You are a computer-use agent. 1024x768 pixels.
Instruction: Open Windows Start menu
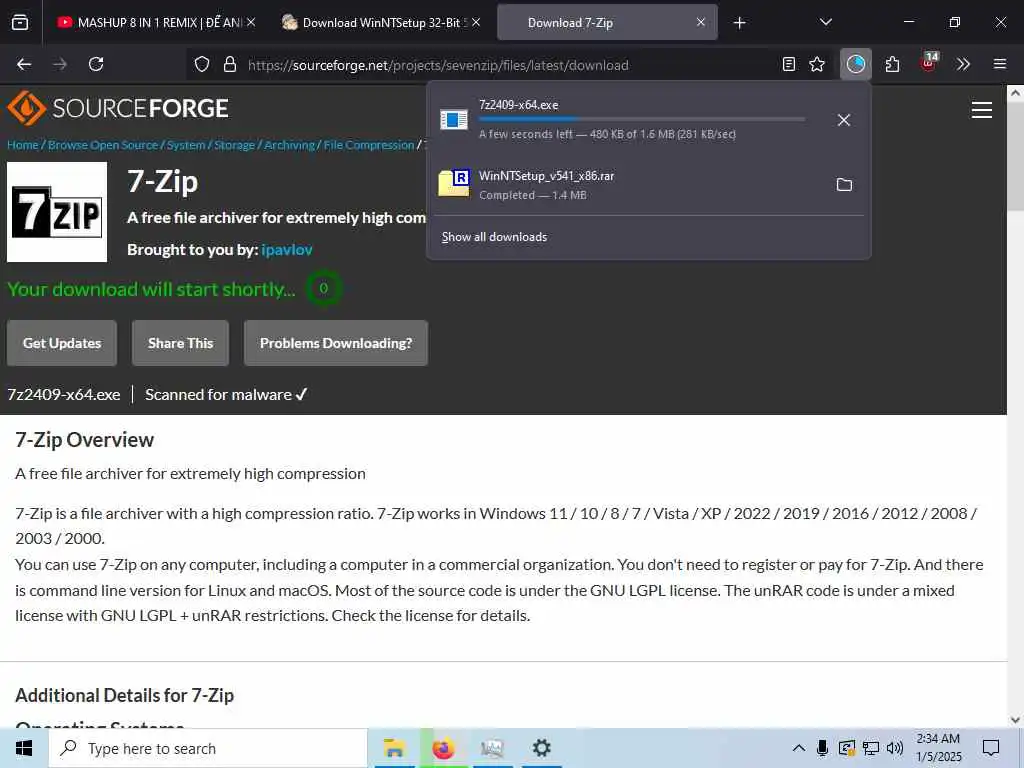click(24, 748)
